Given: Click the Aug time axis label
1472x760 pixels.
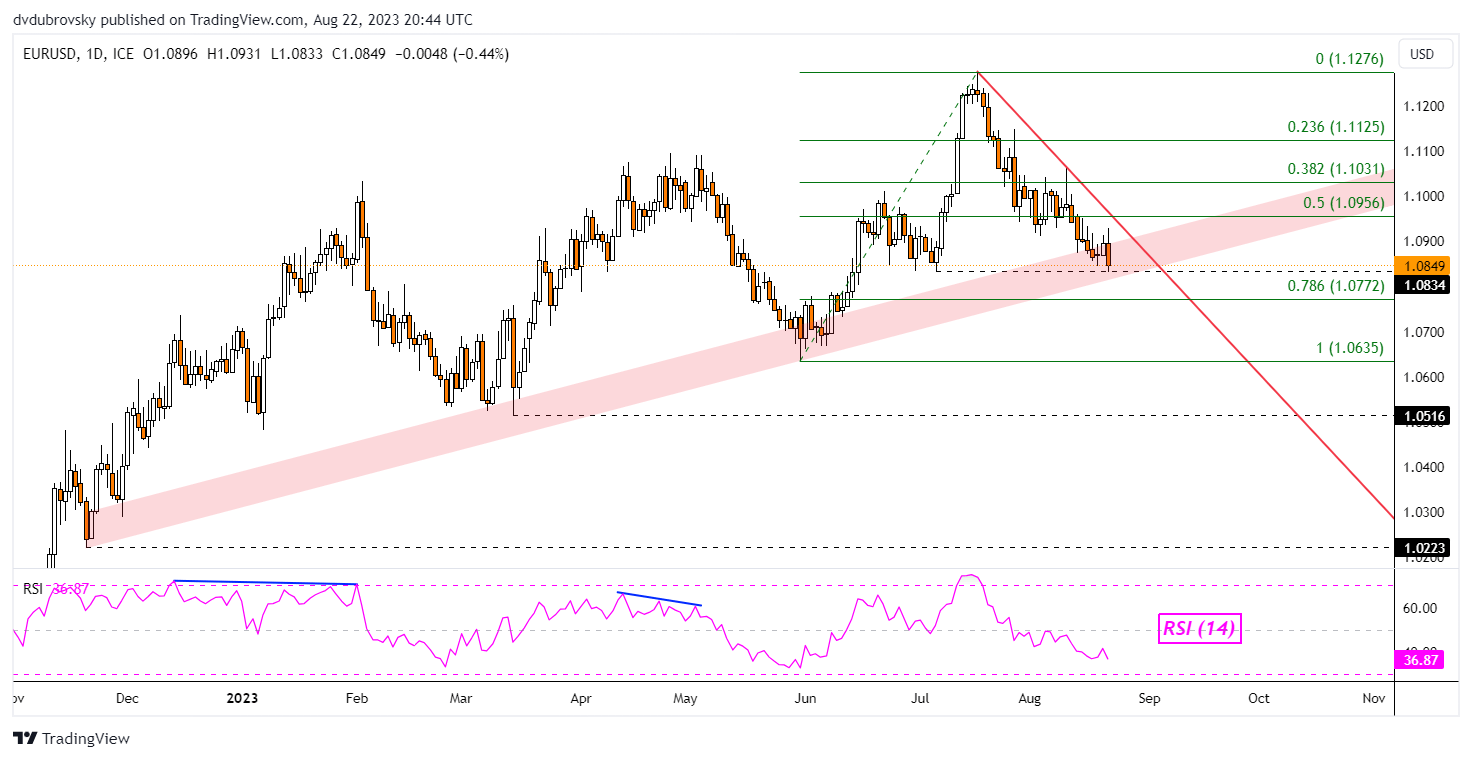Looking at the screenshot, I should pyautogui.click(x=1032, y=698).
